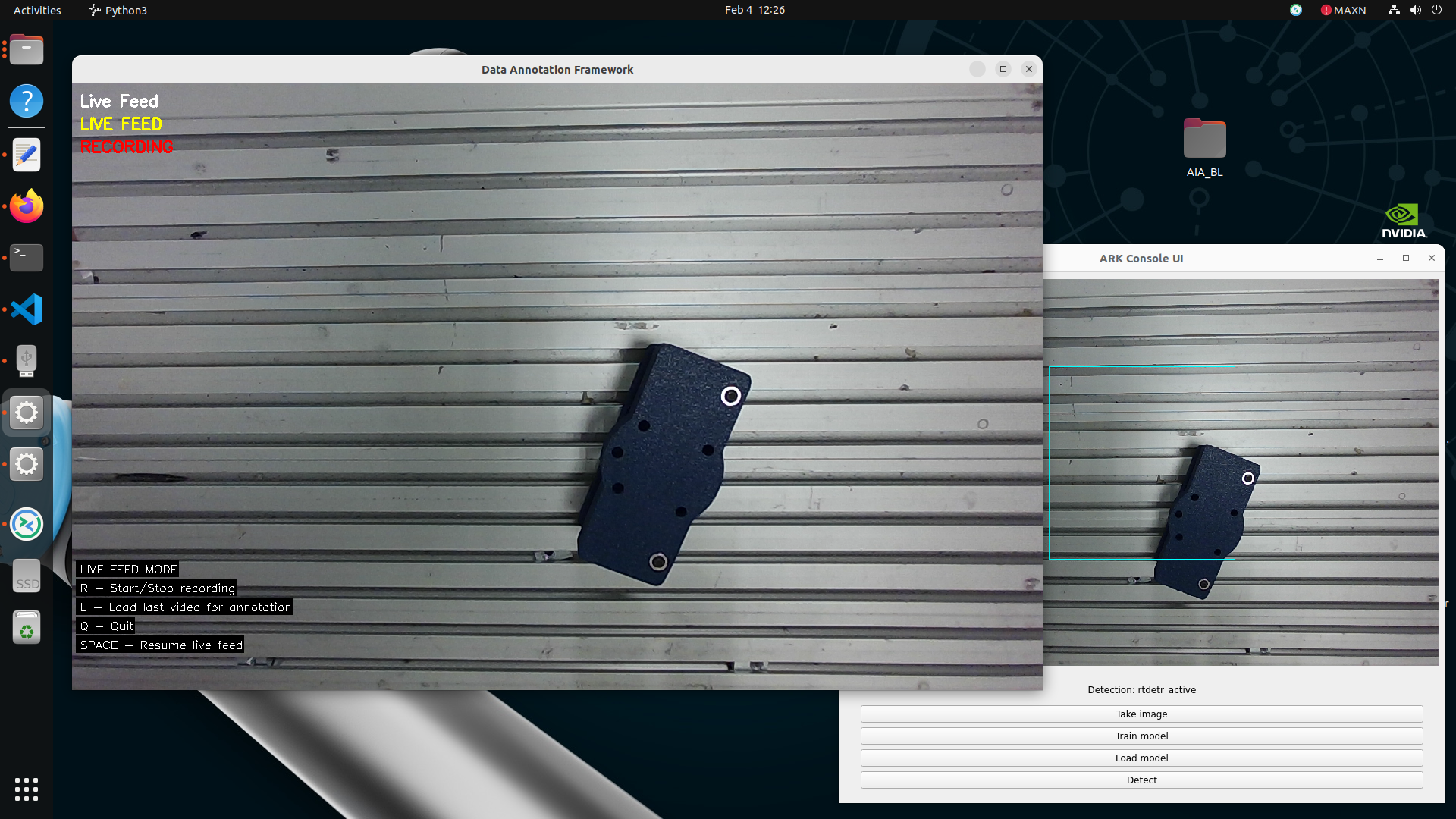Click the cyan detection box in ARK Console
The image size is (1456, 819).
(x=1142, y=463)
